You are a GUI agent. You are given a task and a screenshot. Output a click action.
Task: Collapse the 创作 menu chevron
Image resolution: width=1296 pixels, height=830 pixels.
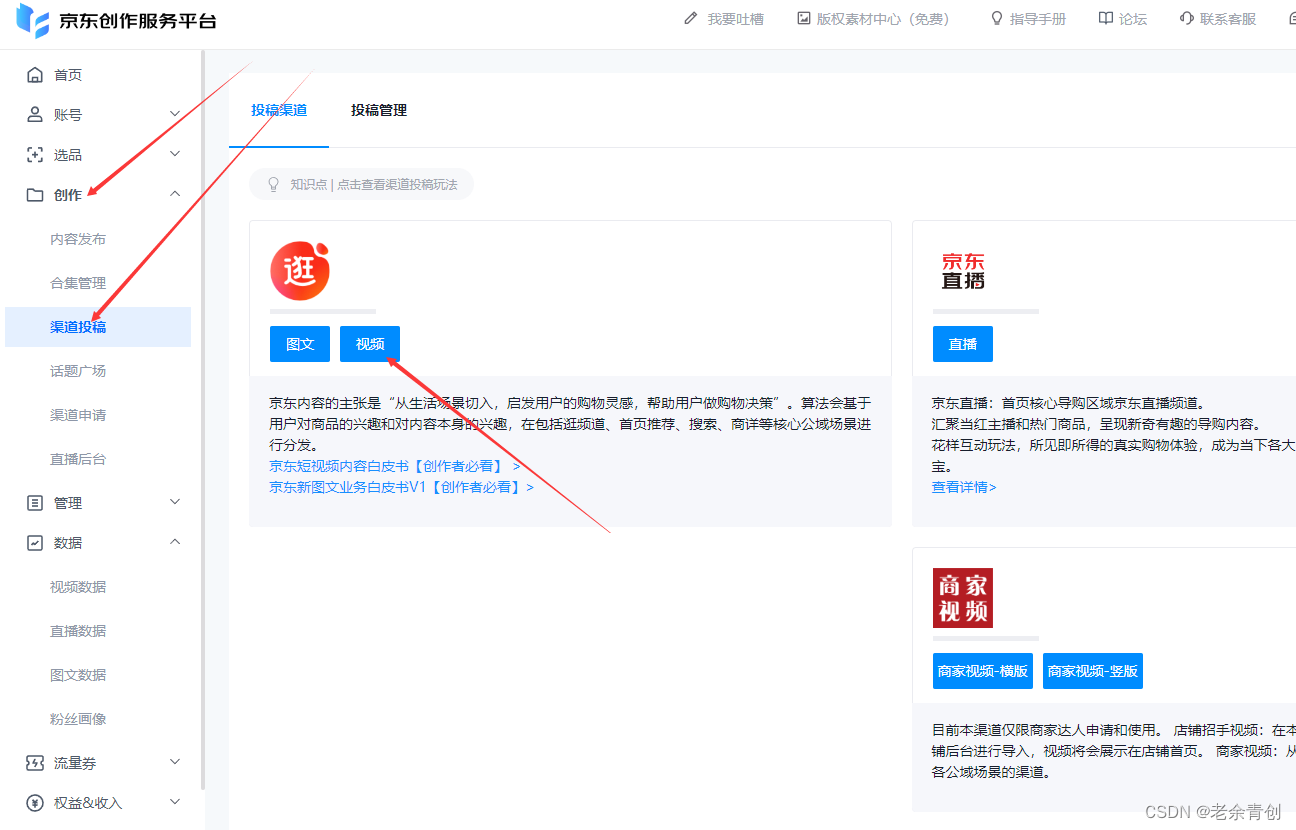(175, 194)
